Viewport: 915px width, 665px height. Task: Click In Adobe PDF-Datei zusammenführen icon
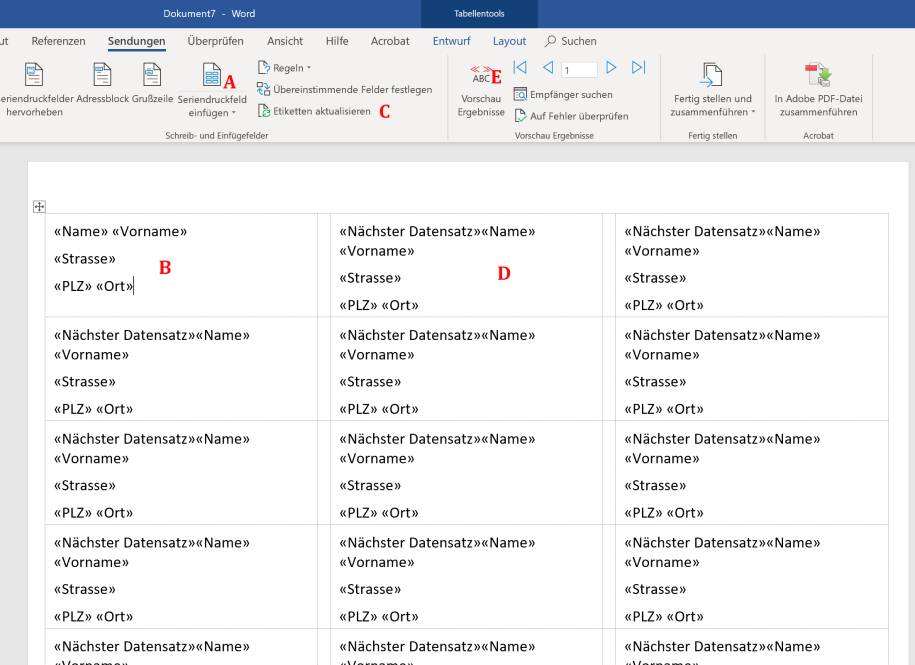pos(817,78)
